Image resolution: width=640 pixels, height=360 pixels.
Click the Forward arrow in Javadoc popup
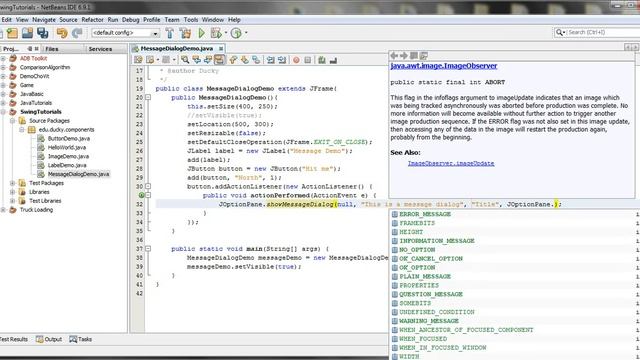pos(404,56)
